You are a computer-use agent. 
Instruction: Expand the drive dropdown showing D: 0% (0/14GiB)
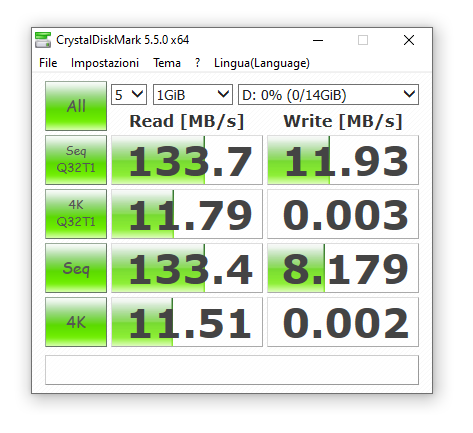(328, 95)
